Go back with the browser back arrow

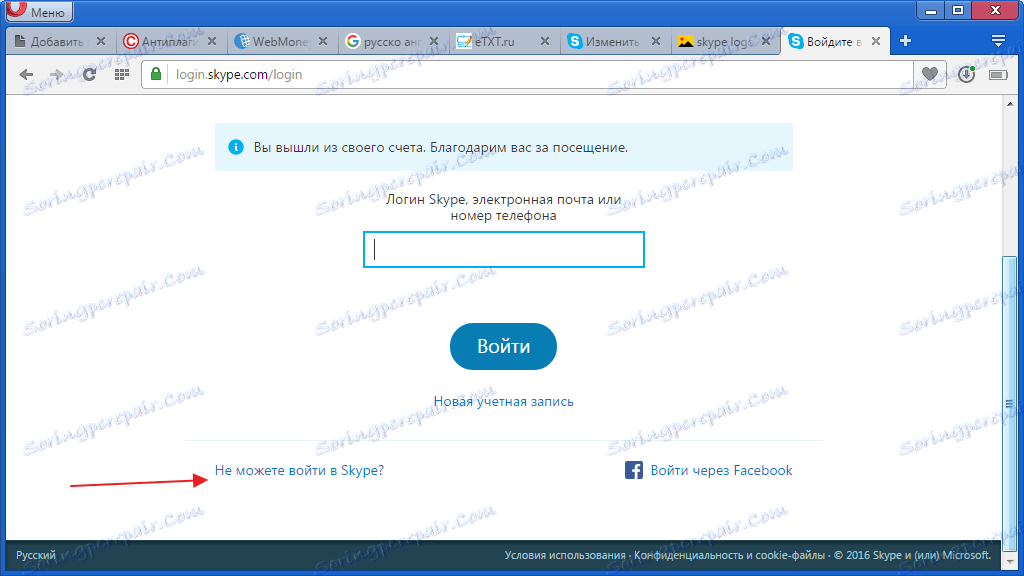pos(26,74)
